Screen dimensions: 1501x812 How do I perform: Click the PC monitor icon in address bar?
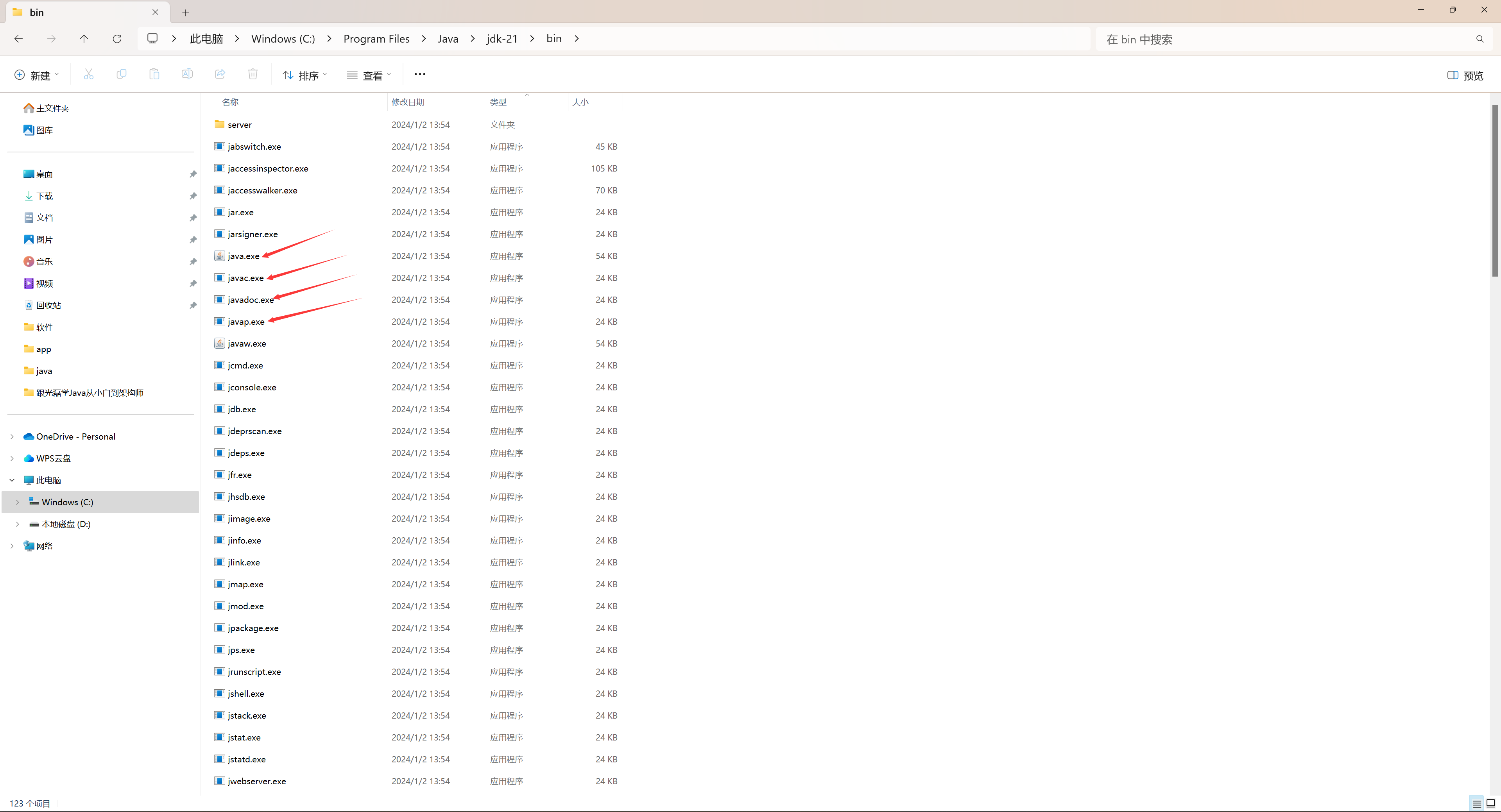point(152,38)
